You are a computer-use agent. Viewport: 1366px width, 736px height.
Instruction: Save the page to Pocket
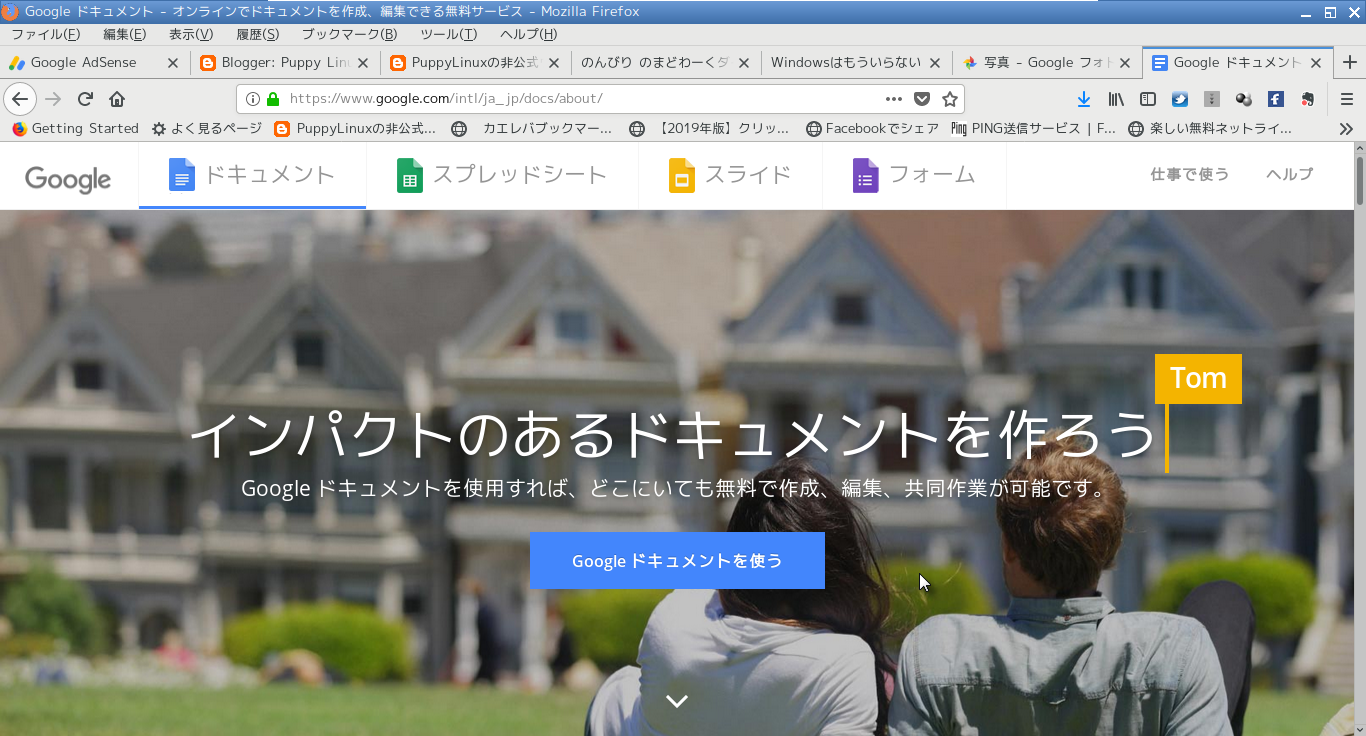pyautogui.click(x=922, y=99)
